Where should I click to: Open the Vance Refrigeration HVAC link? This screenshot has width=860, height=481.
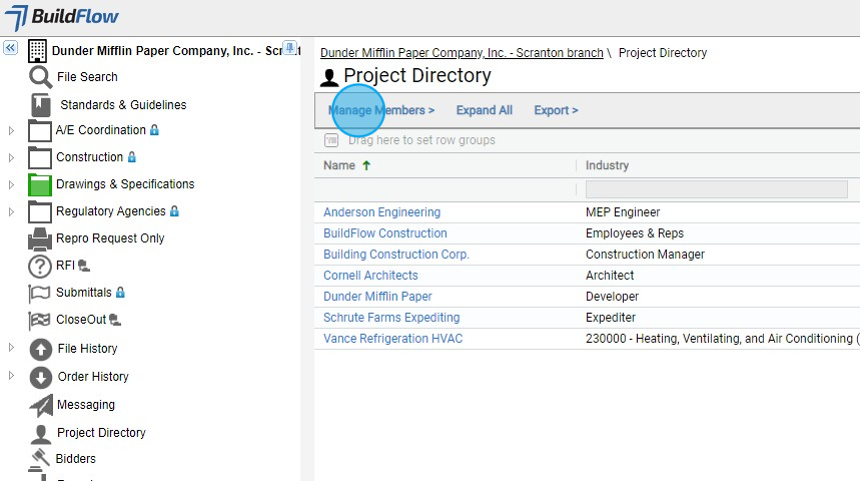click(x=393, y=339)
